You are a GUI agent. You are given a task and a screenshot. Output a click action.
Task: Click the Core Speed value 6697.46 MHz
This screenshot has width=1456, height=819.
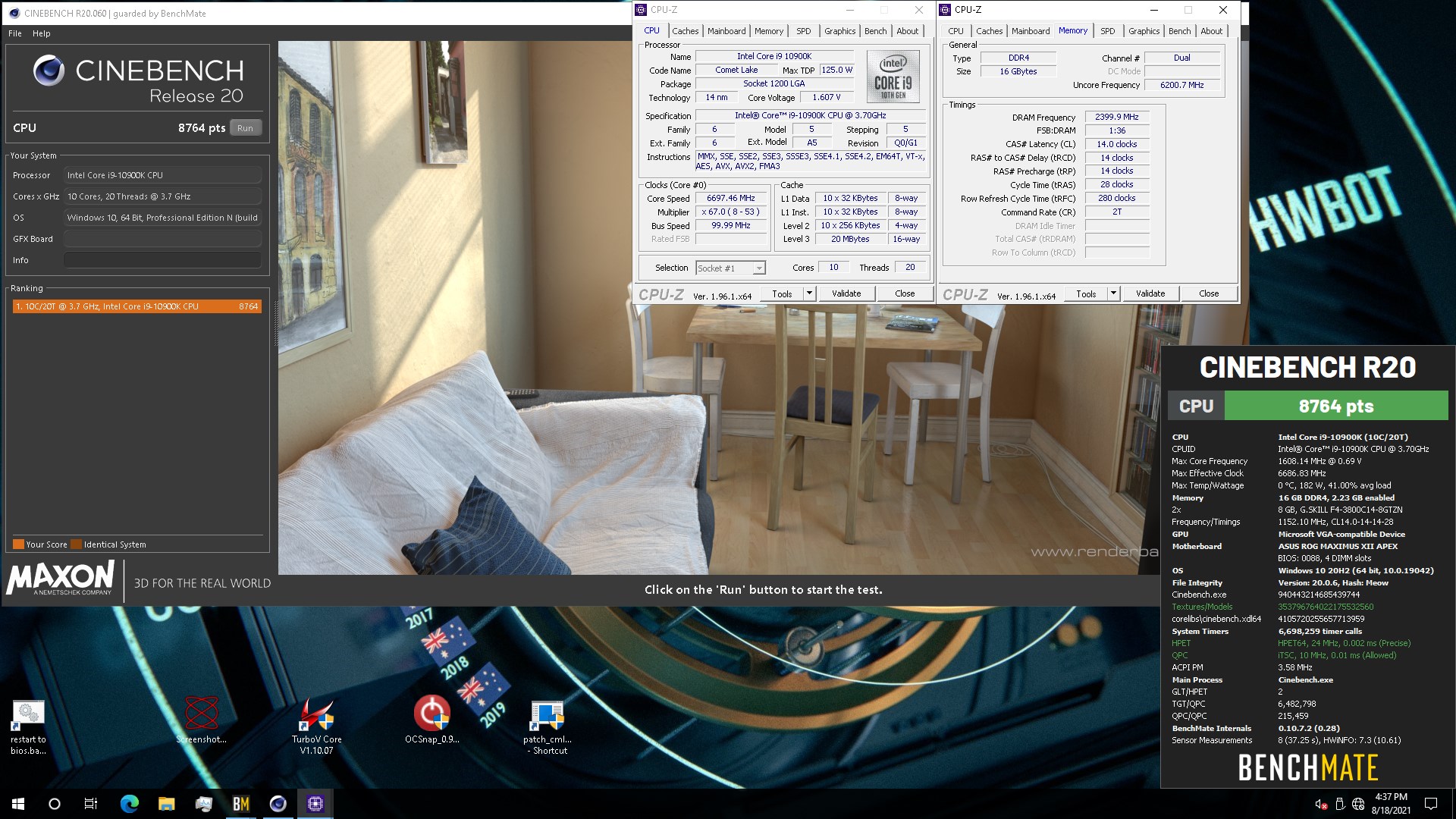(x=731, y=198)
